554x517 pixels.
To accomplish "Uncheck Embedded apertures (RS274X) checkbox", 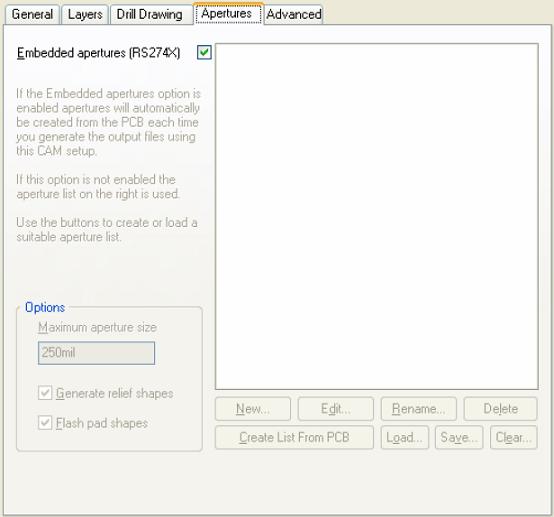I will pos(204,52).
